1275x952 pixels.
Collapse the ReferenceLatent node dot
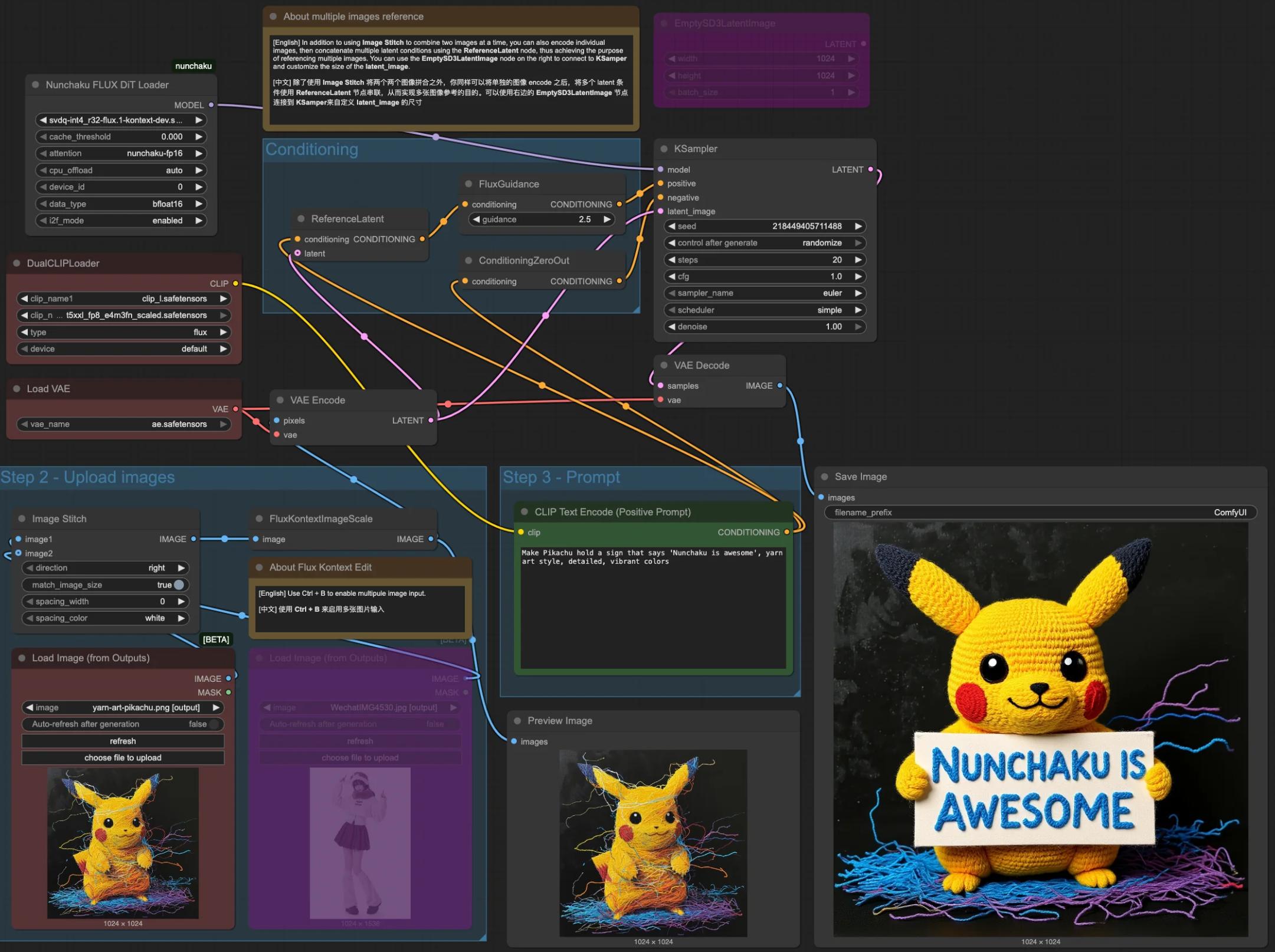(x=301, y=219)
